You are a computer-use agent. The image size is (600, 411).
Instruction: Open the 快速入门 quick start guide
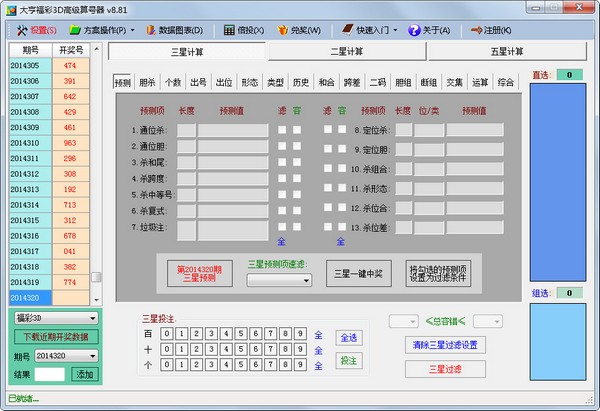tap(375, 30)
